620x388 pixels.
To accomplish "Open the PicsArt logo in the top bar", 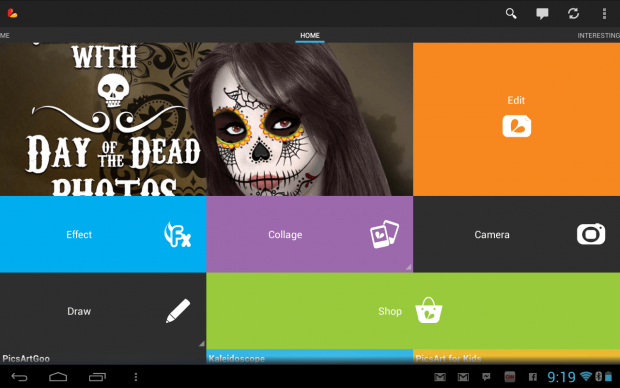I will [x=12, y=13].
